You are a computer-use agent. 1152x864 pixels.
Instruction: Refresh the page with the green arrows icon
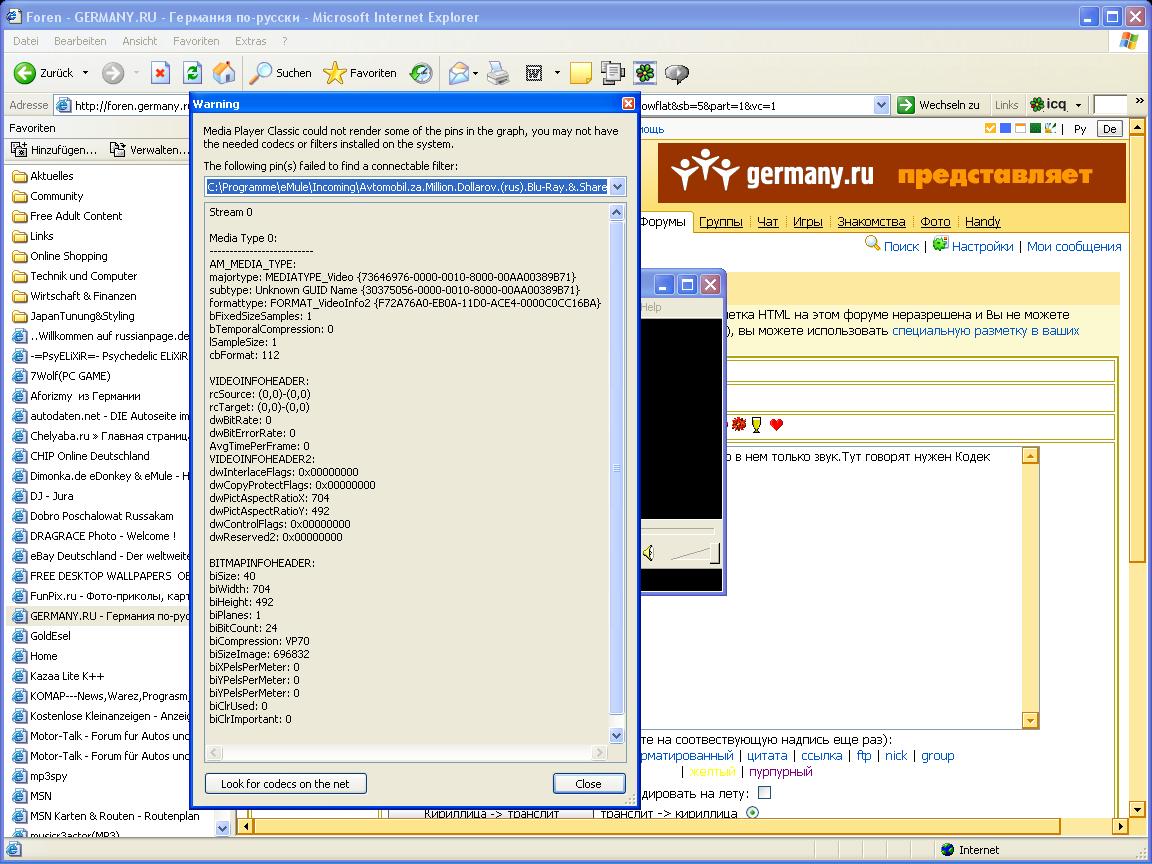(192, 73)
